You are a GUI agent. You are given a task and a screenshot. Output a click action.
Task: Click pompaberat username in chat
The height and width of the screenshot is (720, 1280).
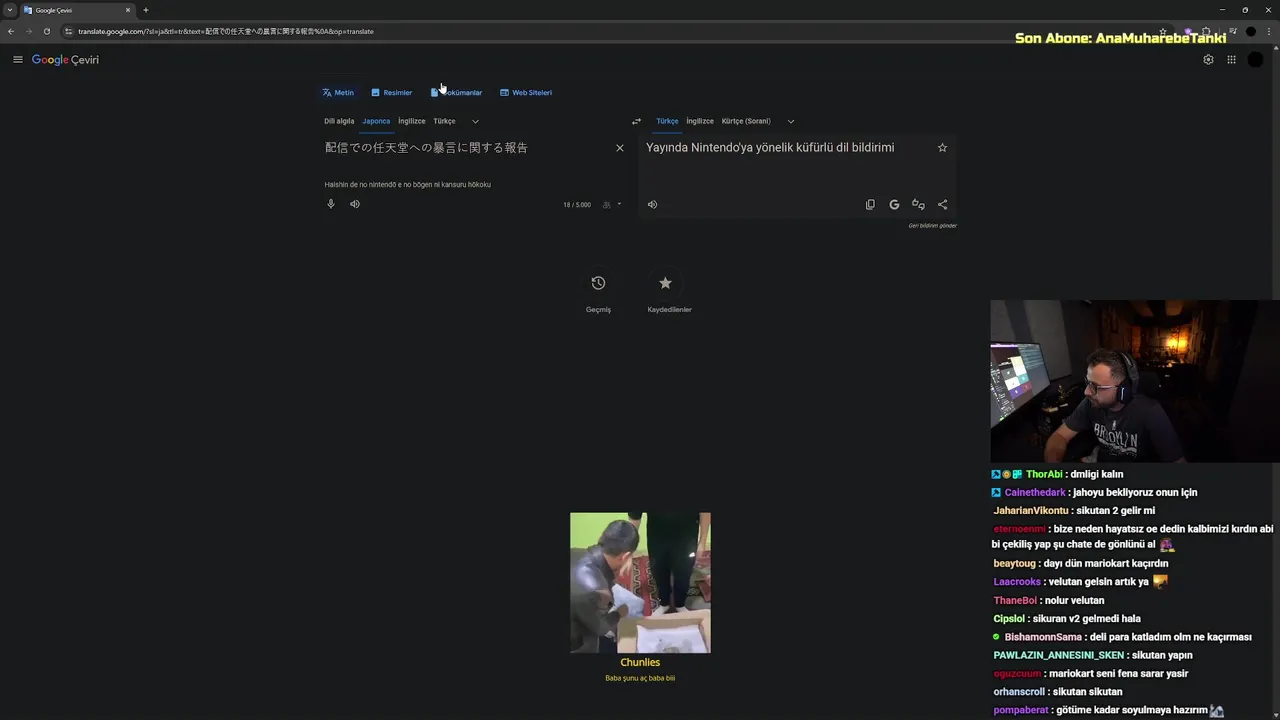tap(1021, 710)
